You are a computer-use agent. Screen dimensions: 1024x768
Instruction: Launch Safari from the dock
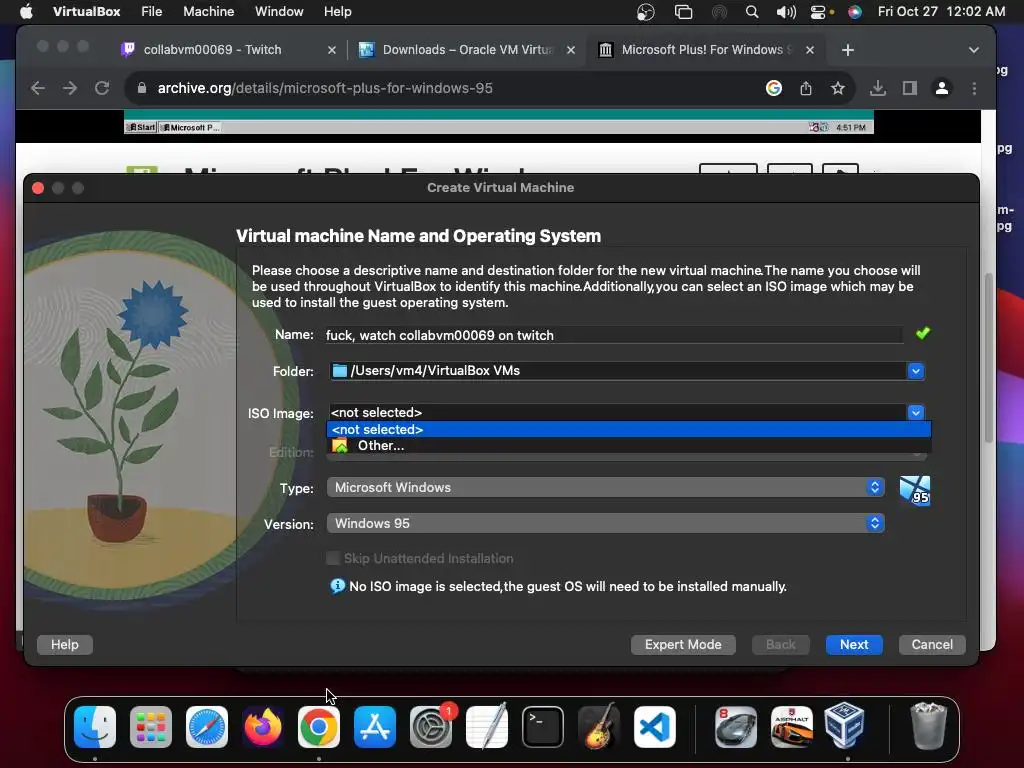207,727
